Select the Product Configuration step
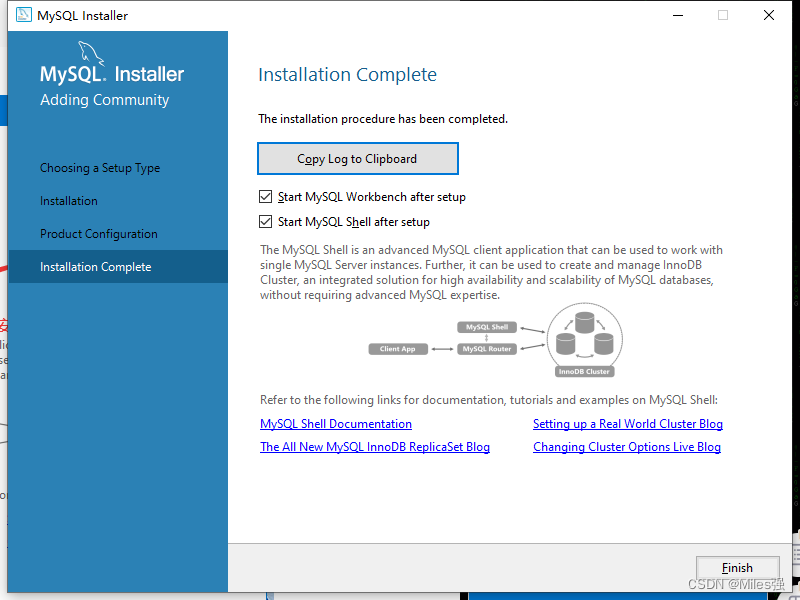This screenshot has width=800, height=600. [99, 234]
